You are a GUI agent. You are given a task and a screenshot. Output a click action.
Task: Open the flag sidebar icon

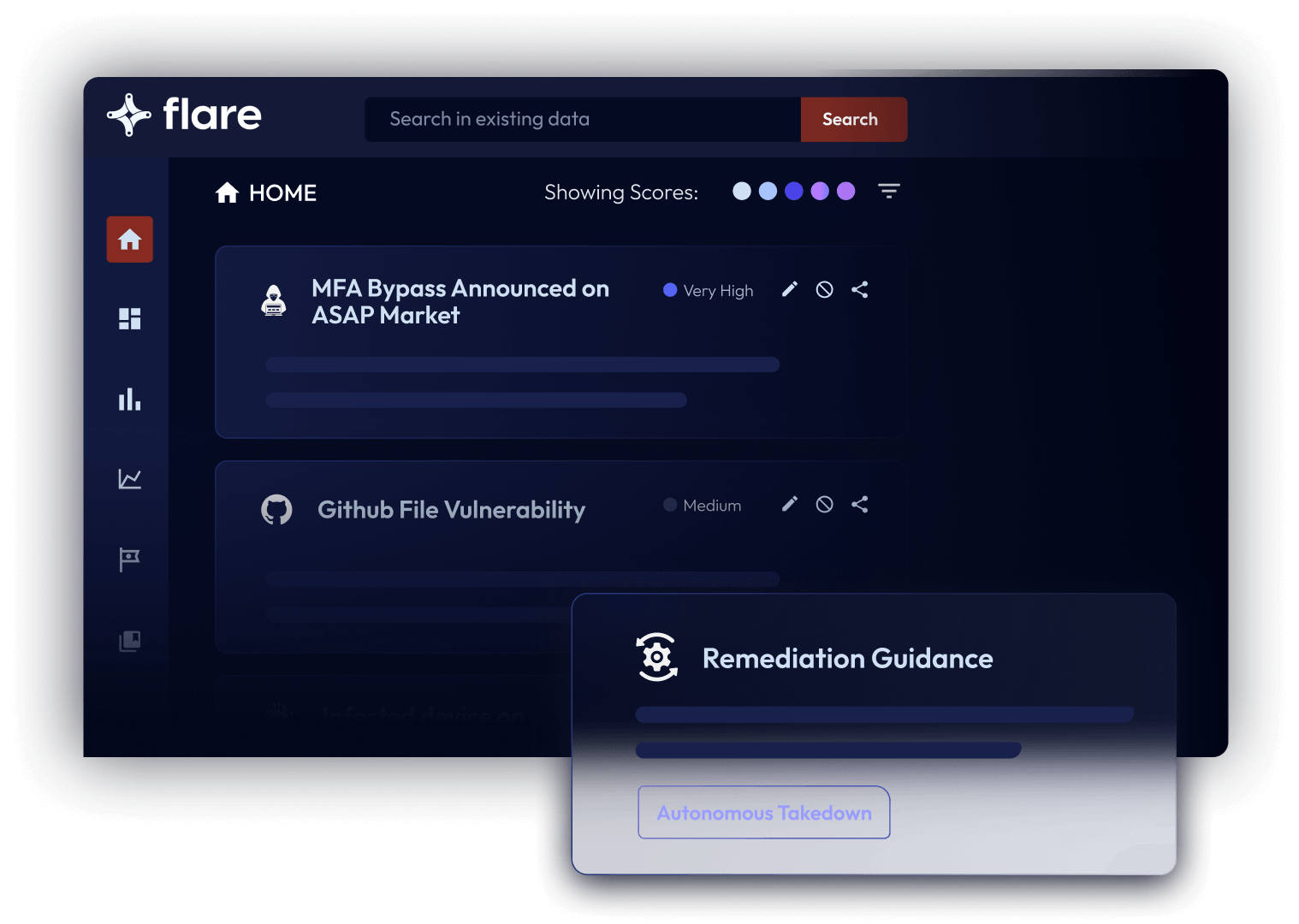(130, 560)
